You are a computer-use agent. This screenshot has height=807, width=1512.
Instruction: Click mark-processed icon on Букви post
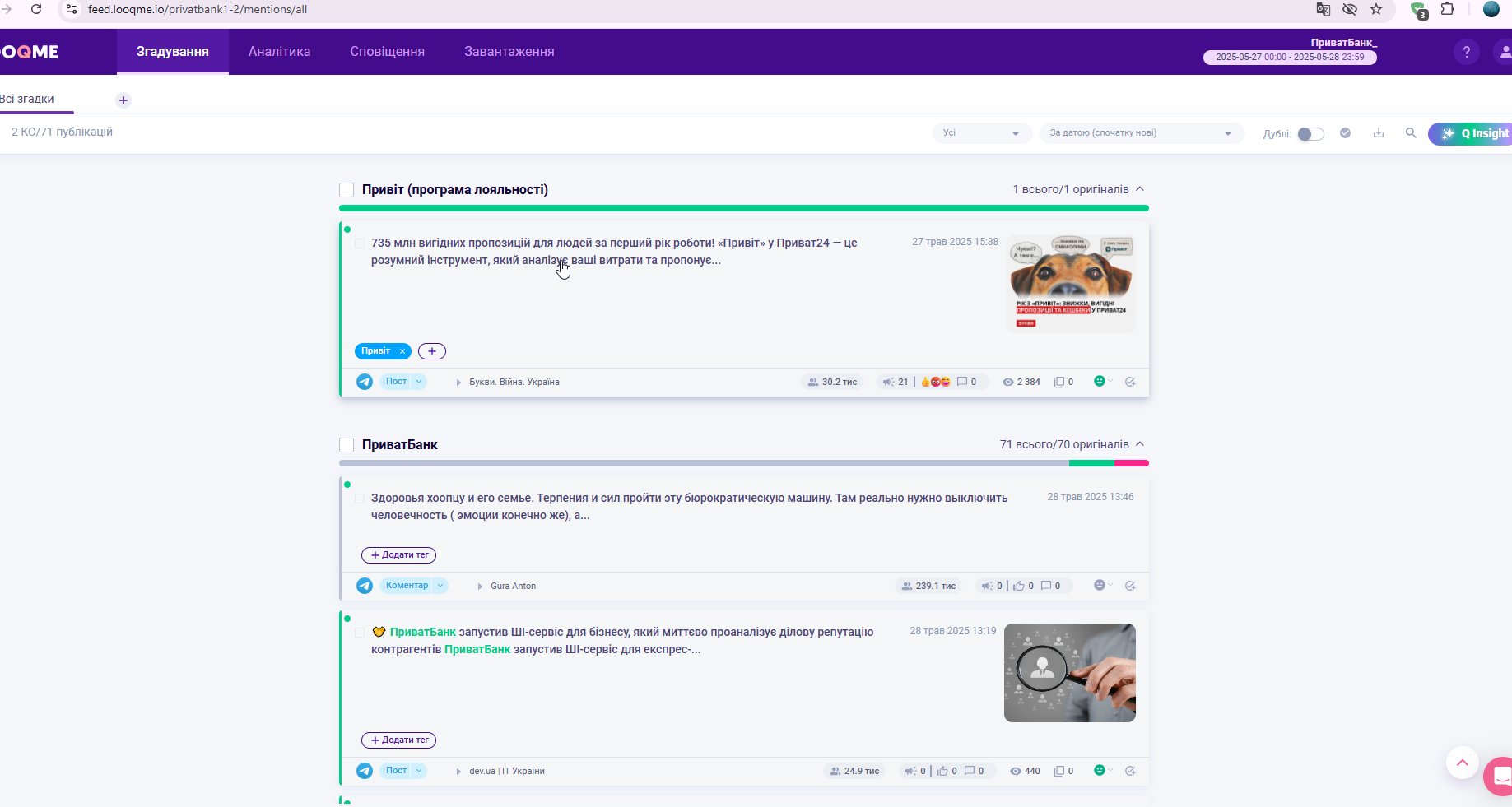click(x=1130, y=382)
